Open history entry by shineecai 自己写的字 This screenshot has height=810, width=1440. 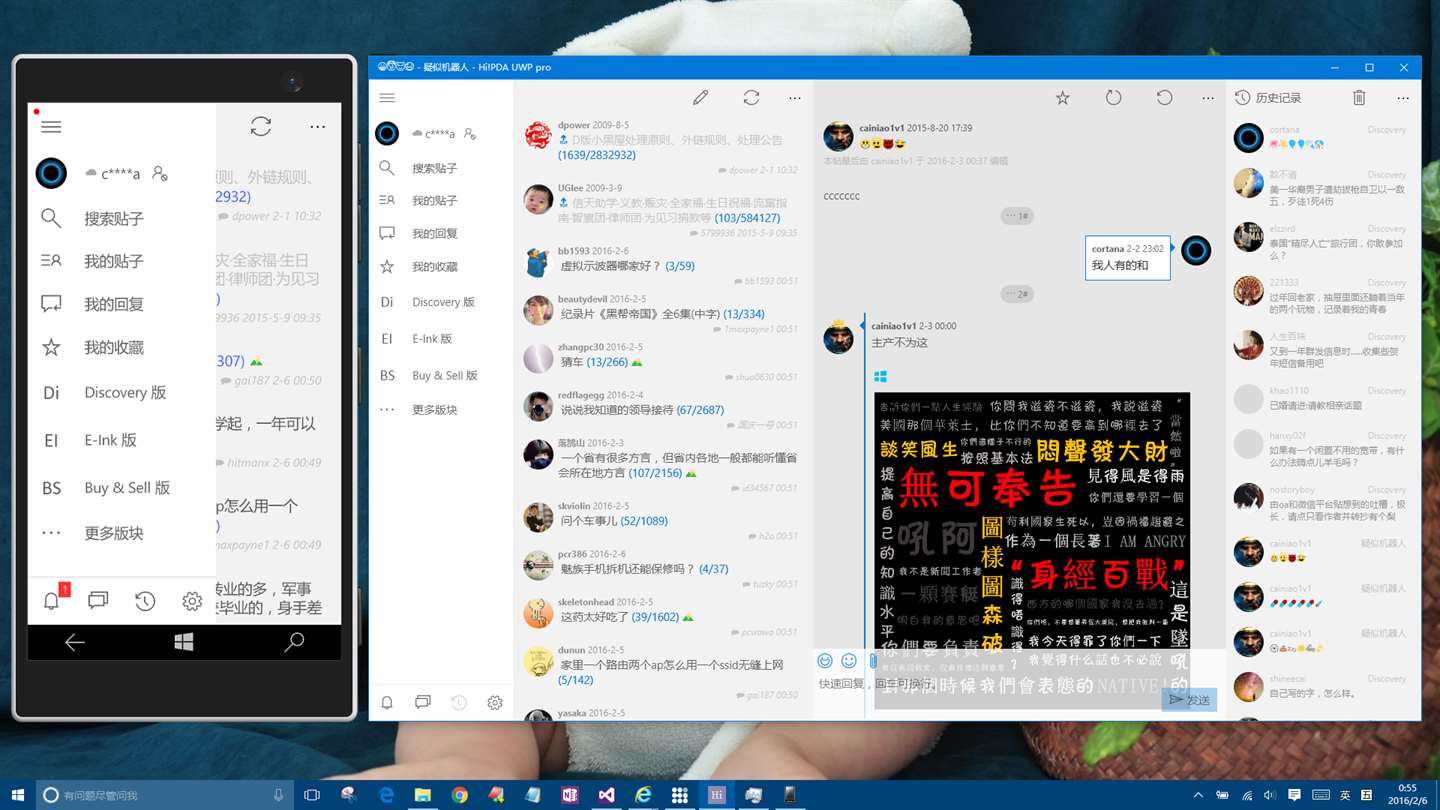click(x=1312, y=693)
